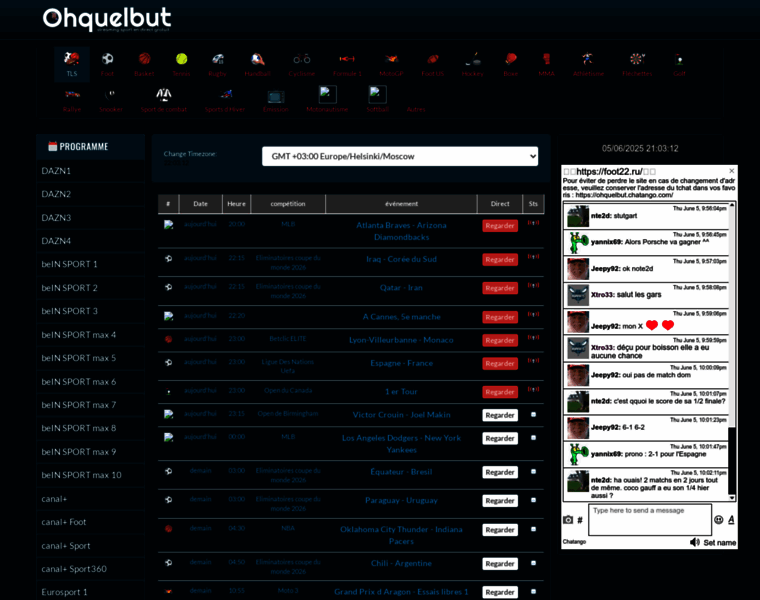Screen dimensions: 760x600
Task: Open the MotoGP category icon
Action: (391, 59)
